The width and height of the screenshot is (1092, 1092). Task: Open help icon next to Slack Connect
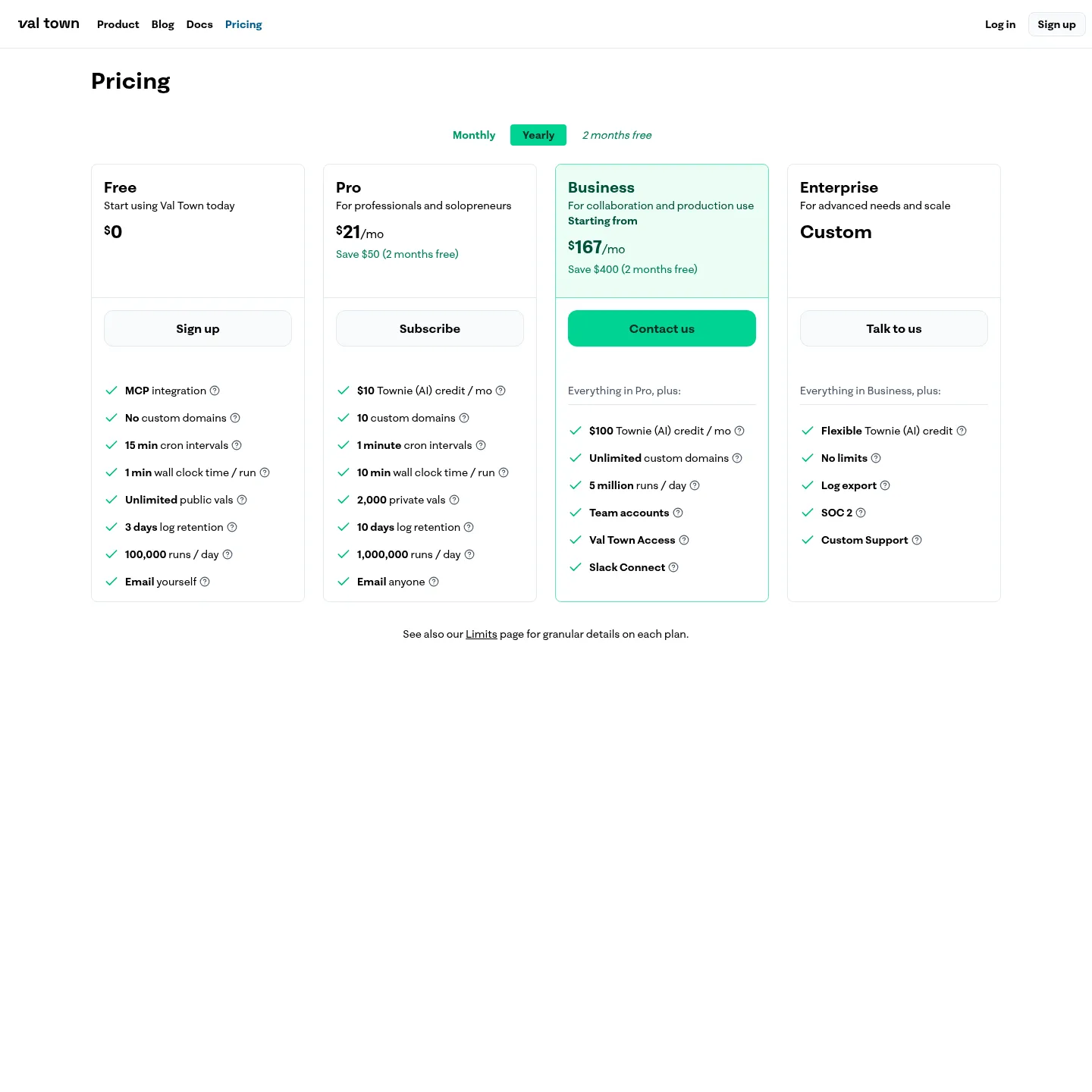(x=673, y=567)
